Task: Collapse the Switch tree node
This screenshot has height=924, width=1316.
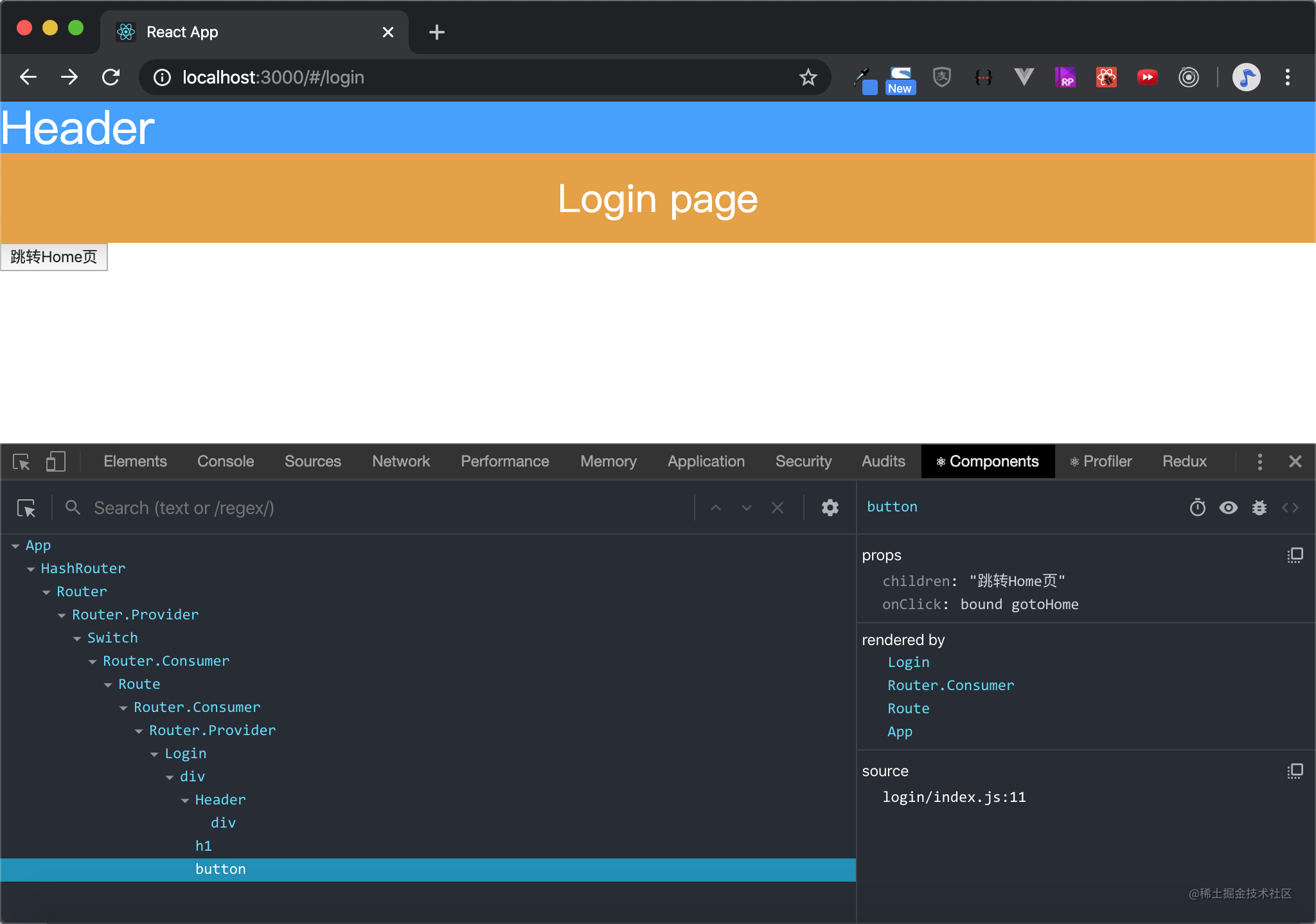Action: (x=77, y=639)
